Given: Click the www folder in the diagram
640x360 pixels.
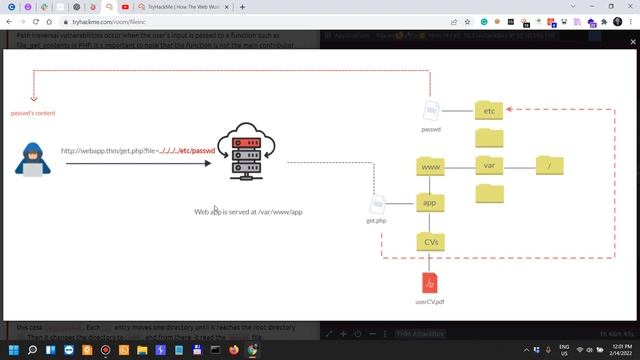Looking at the screenshot, I should tap(430, 167).
